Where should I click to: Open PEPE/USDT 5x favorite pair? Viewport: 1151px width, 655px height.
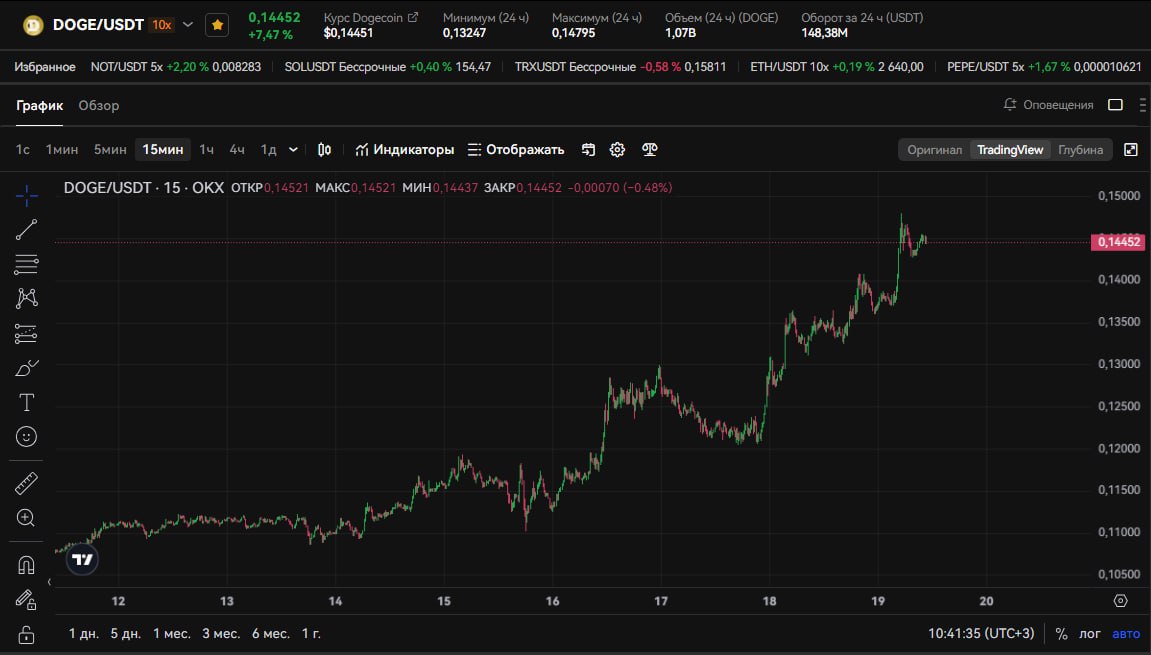coord(1044,67)
